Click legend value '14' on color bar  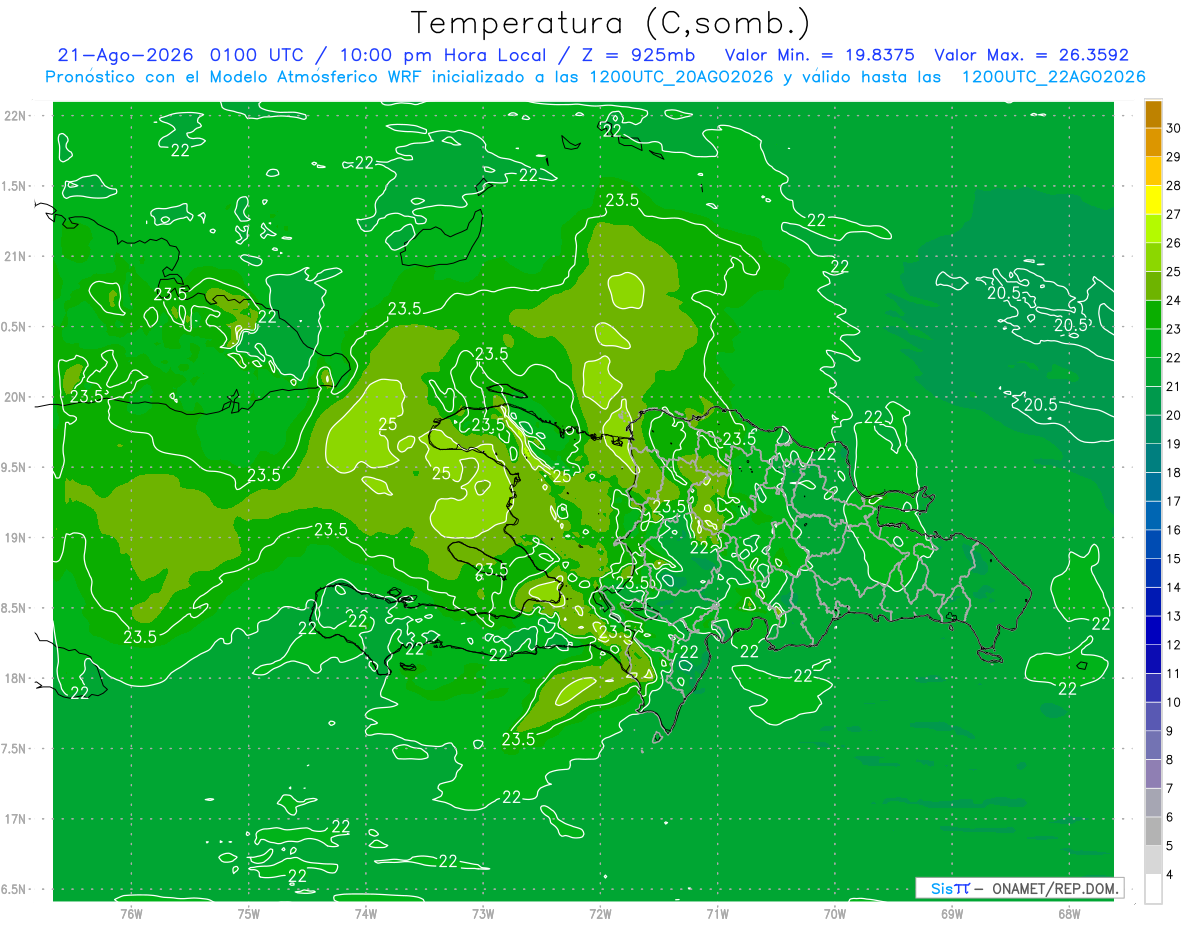[1173, 587]
